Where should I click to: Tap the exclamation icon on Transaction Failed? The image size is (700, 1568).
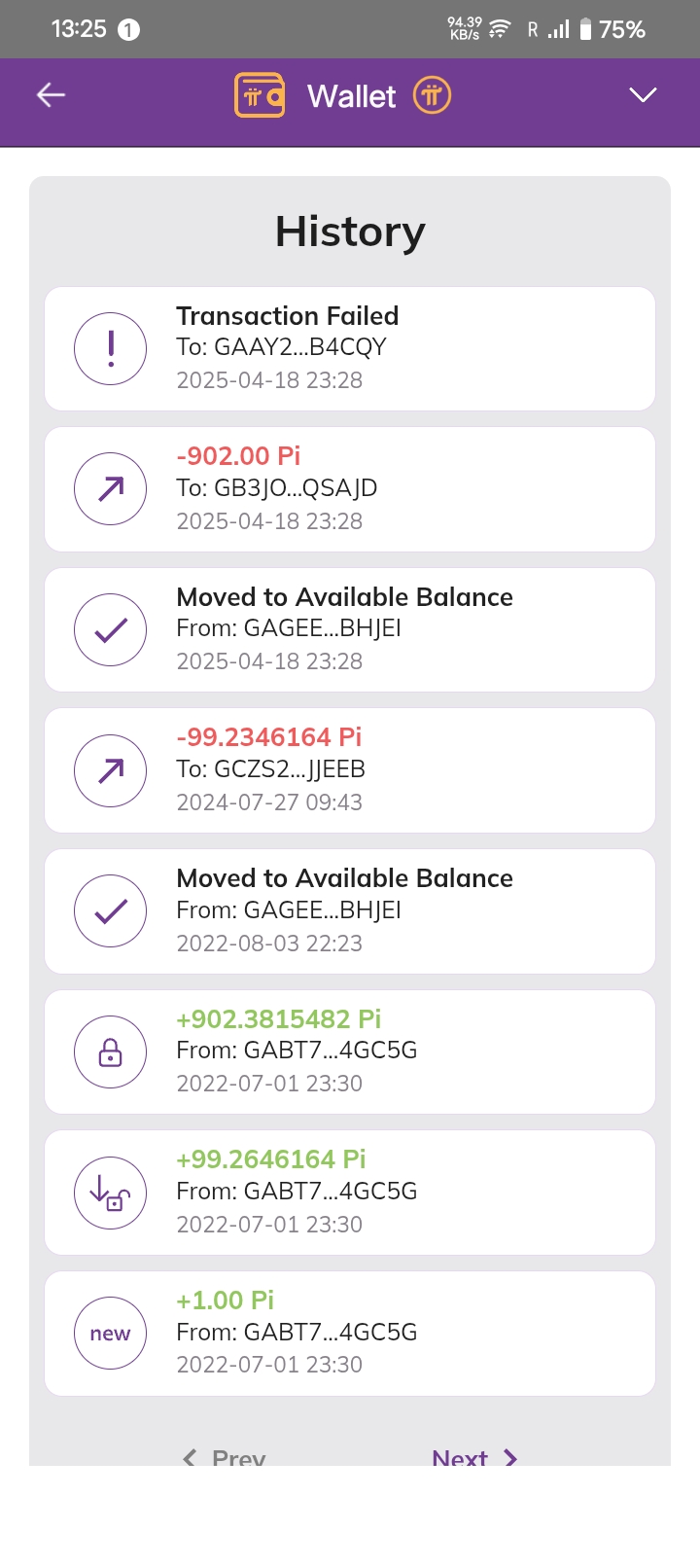(x=111, y=348)
